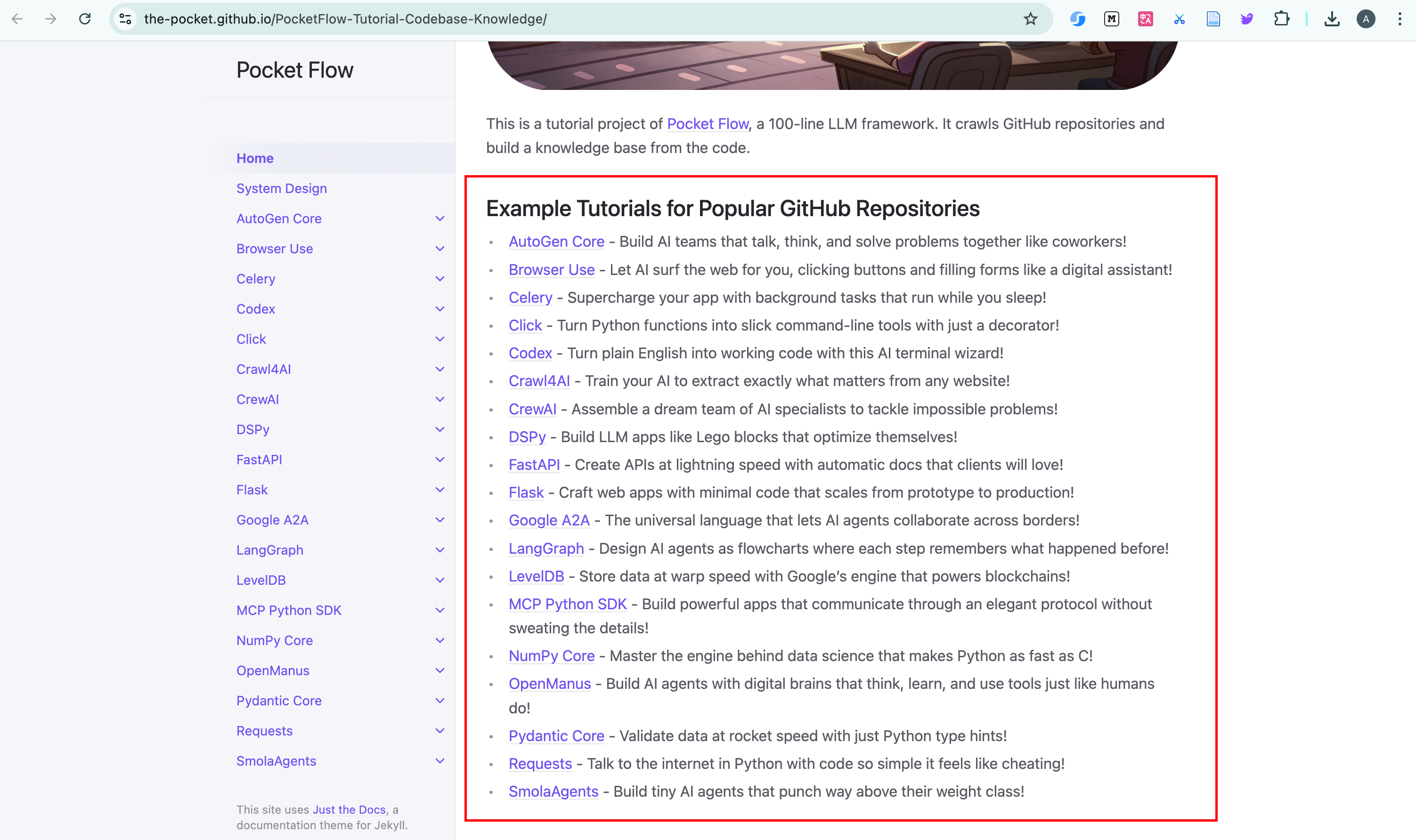Open FastAPI tutorial link in list
Viewport: 1416px width, 840px height.
[x=534, y=465]
